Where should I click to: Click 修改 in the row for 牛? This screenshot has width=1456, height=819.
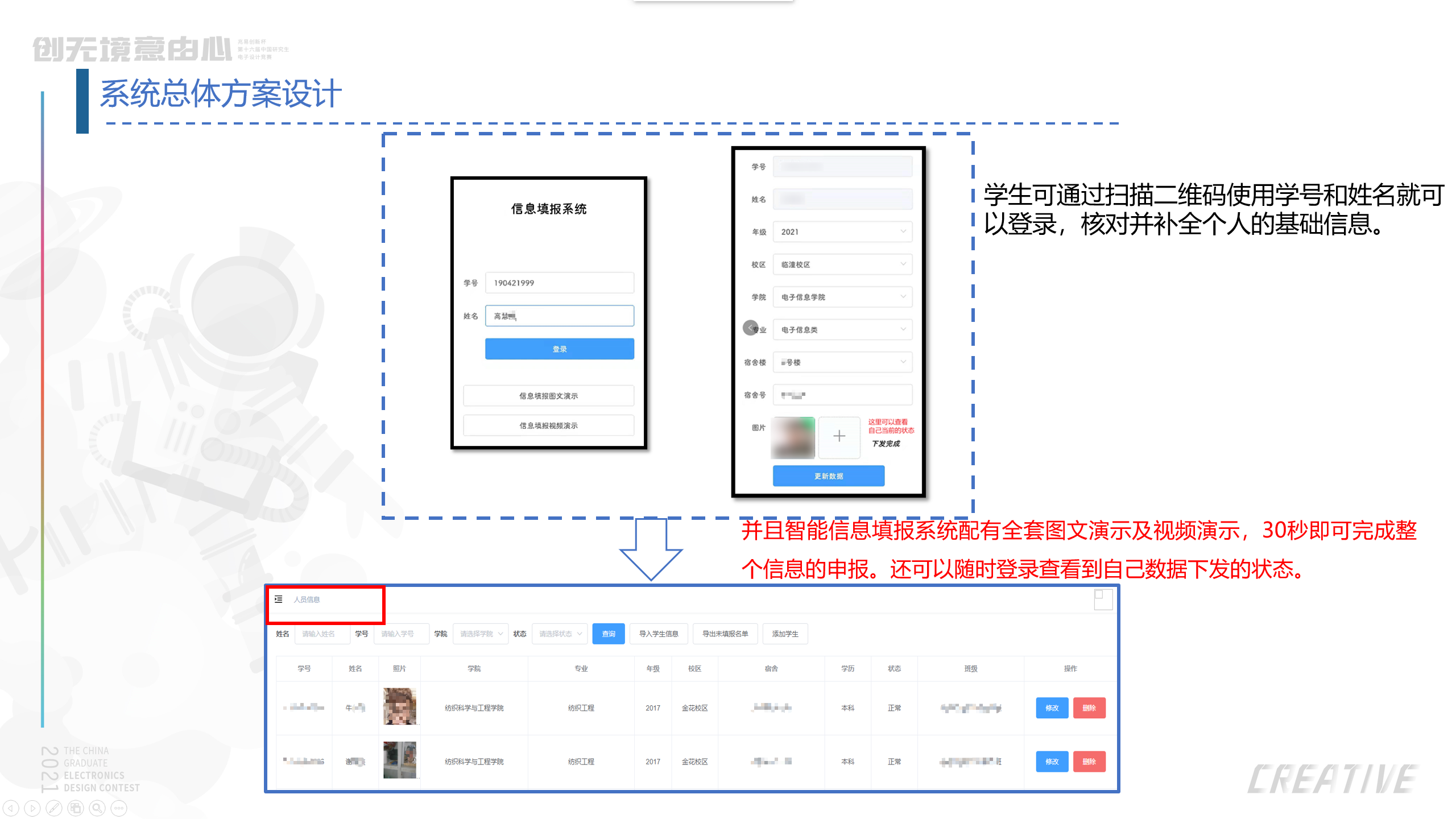(1052, 708)
